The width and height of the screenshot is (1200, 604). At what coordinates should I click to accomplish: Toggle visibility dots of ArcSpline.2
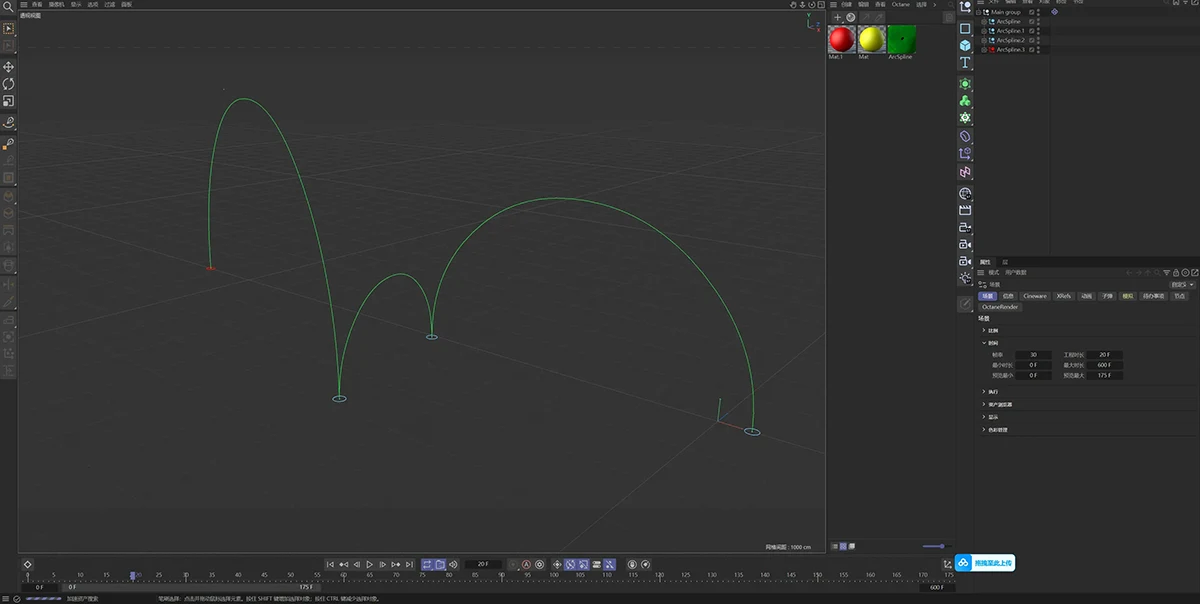click(1038, 40)
